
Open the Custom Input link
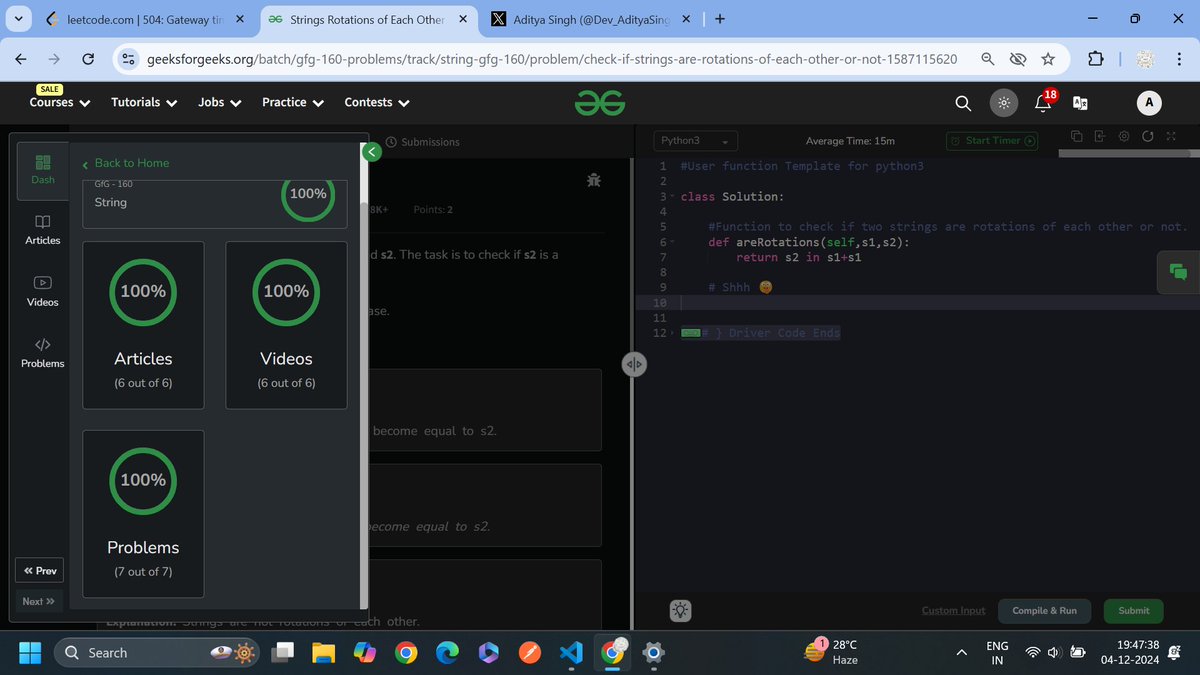click(953, 610)
